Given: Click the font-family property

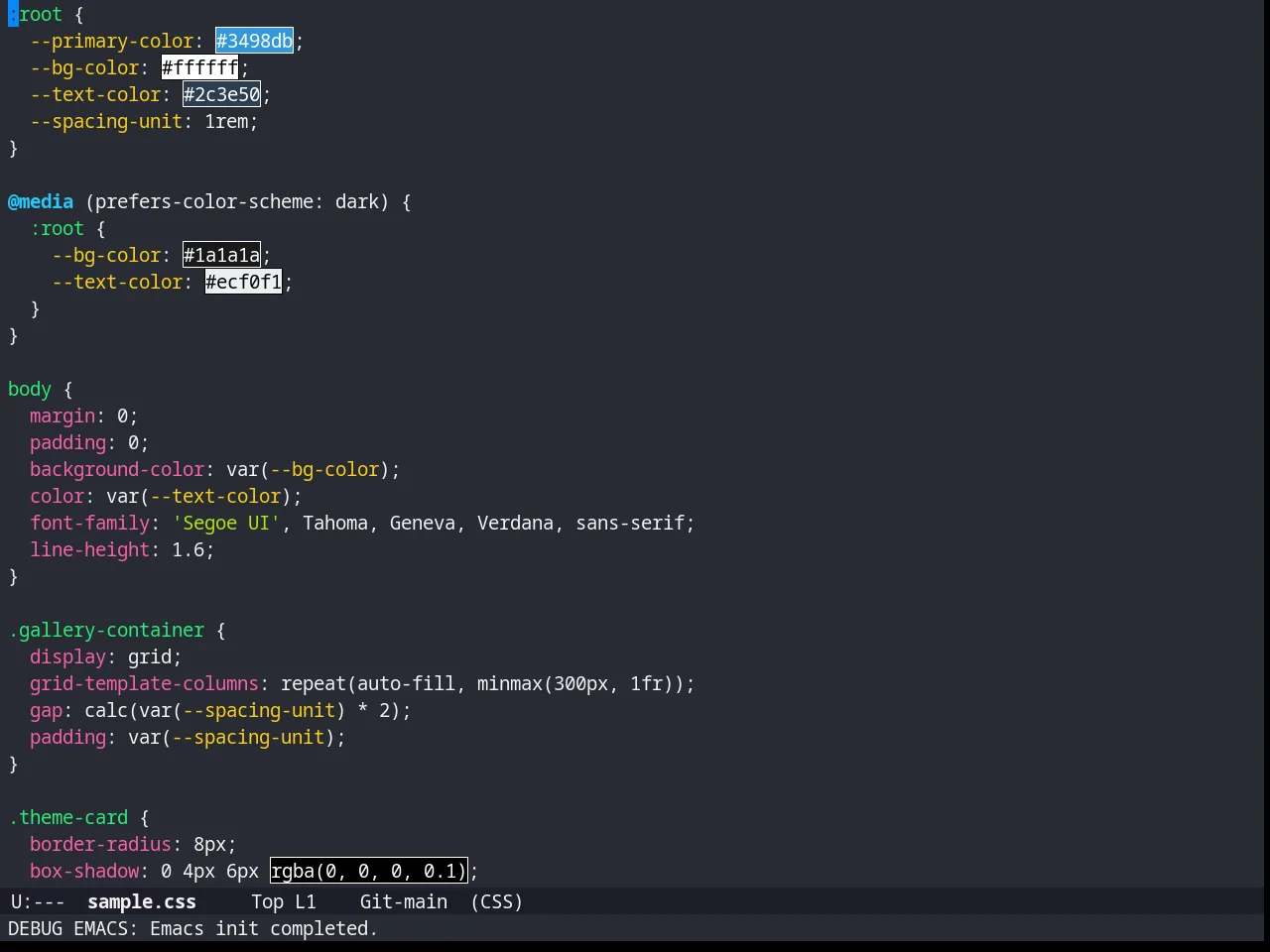Looking at the screenshot, I should (x=89, y=523).
